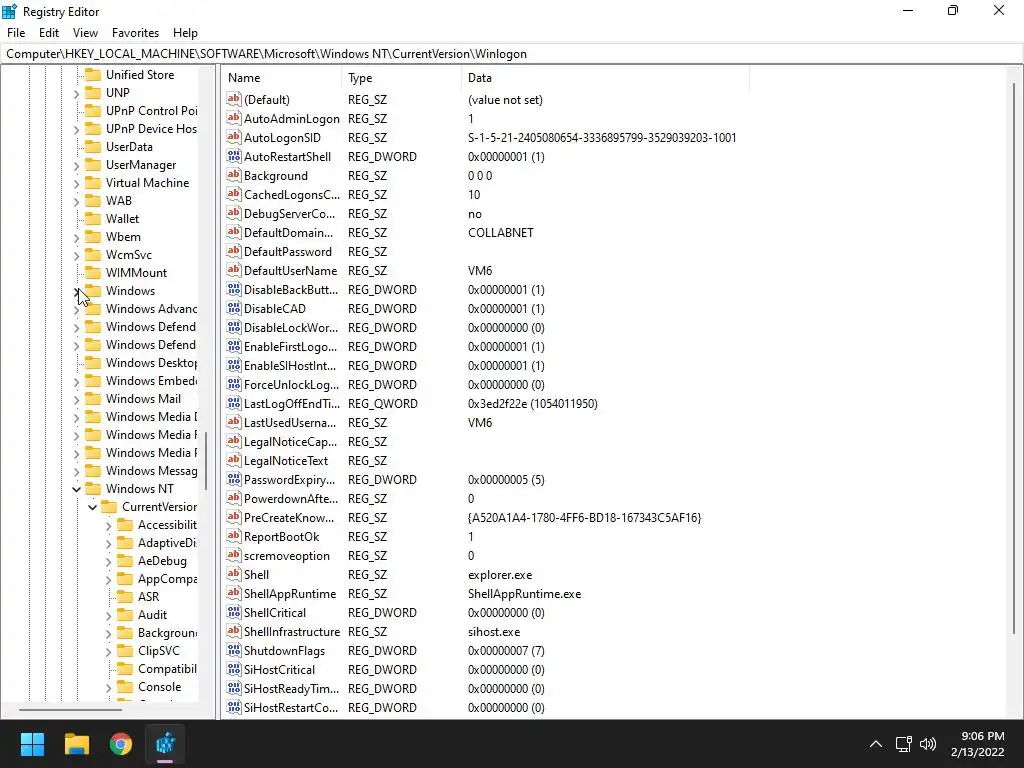Image resolution: width=1024 pixels, height=768 pixels.
Task: Click the DisableCAD binary value icon
Action: (x=233, y=308)
